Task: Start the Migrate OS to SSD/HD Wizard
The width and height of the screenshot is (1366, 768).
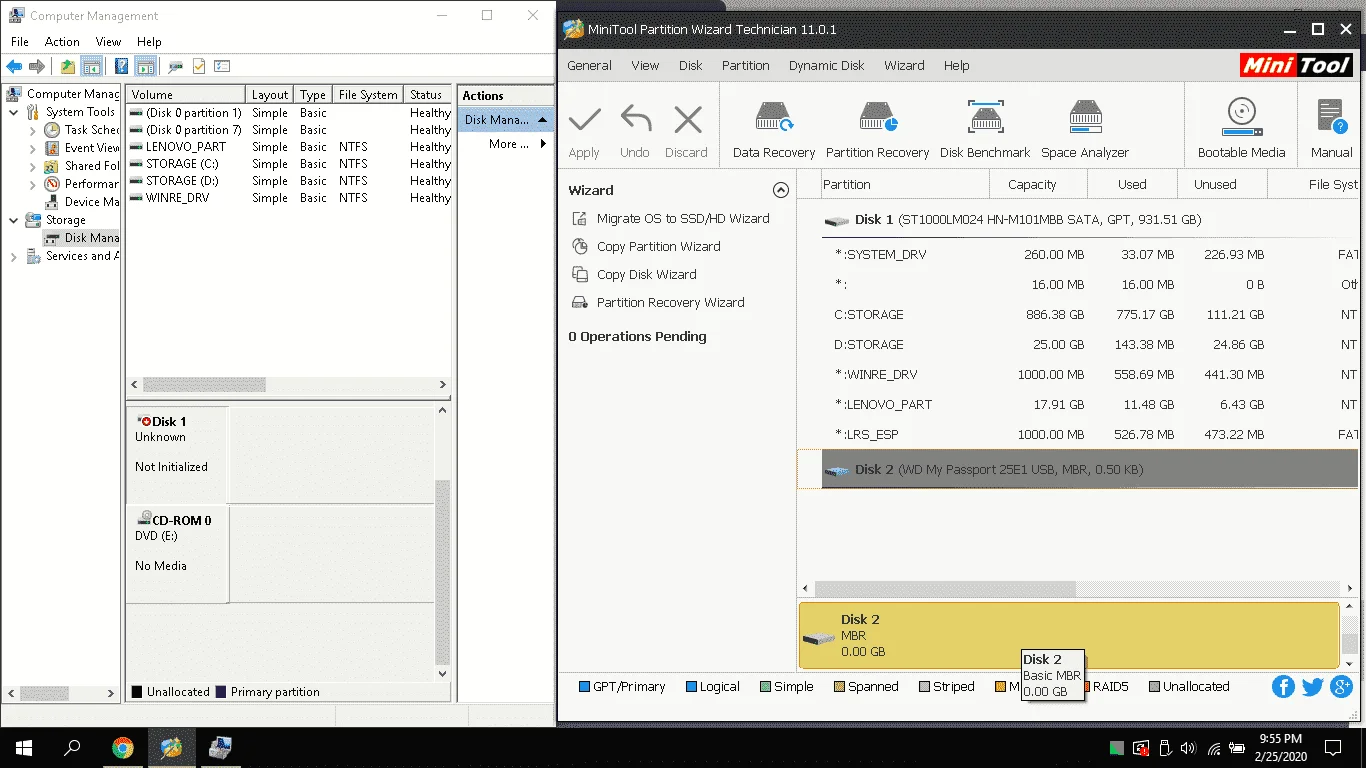Action: [x=683, y=218]
